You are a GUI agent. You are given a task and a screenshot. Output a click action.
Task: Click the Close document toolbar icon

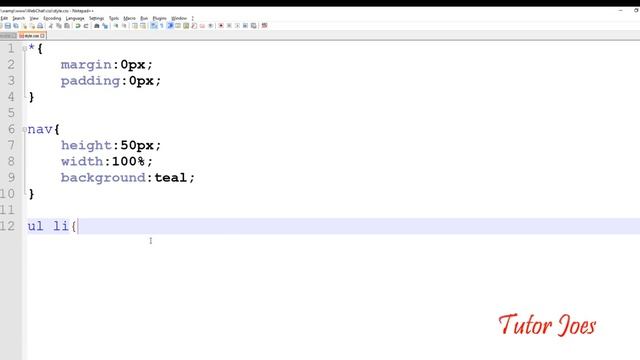click(x=24, y=26)
